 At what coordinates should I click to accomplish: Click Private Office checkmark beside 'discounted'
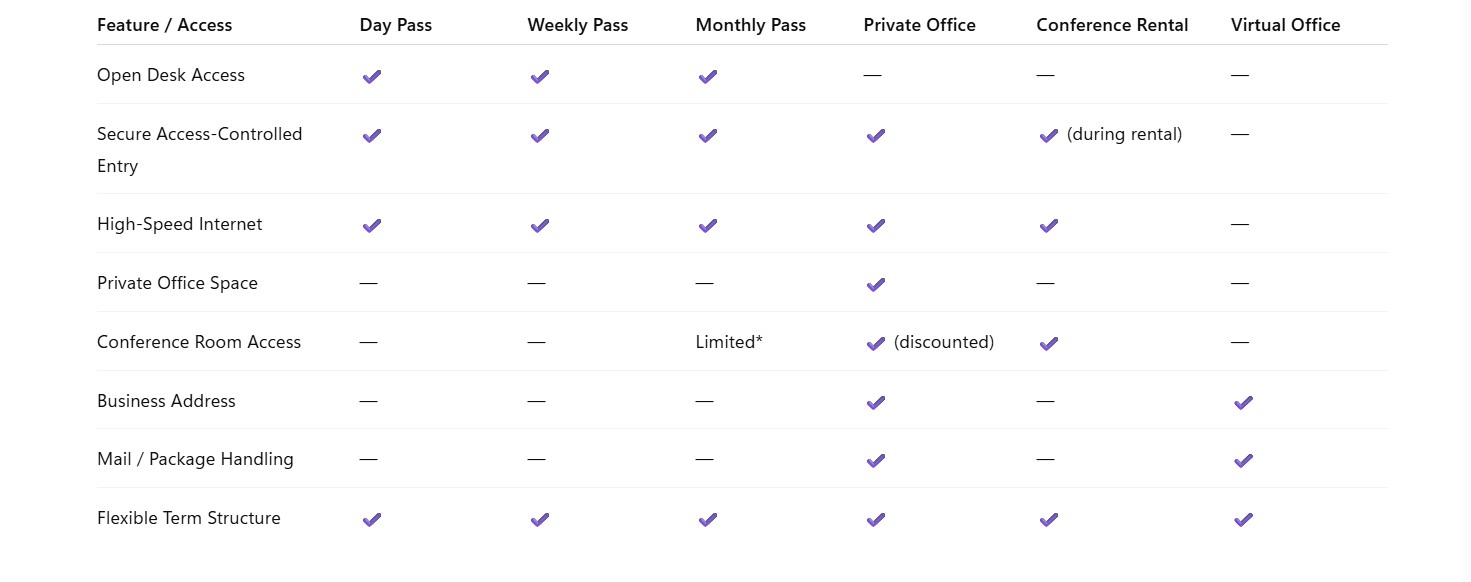coord(876,343)
